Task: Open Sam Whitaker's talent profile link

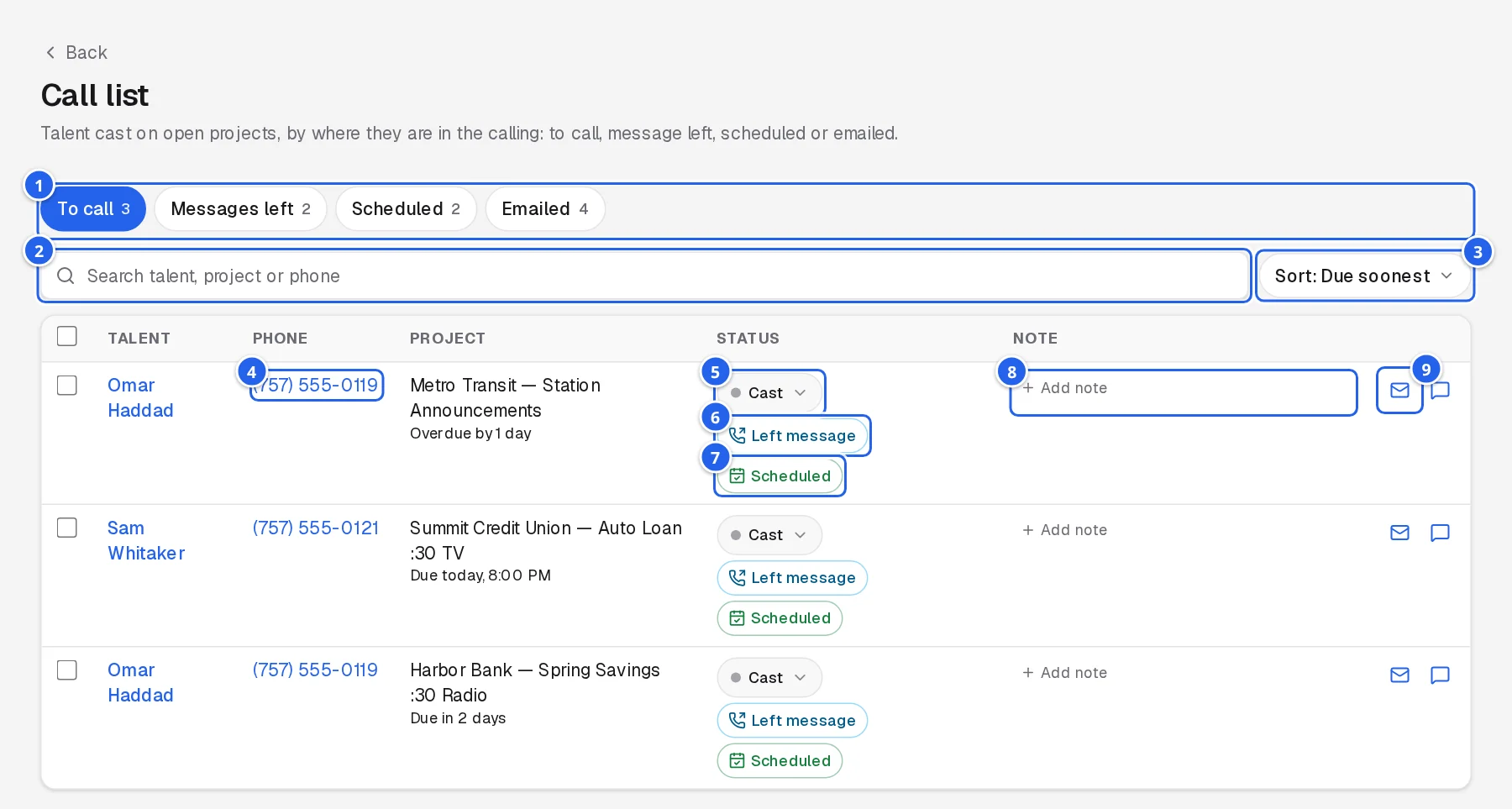Action: pyautogui.click(x=146, y=541)
